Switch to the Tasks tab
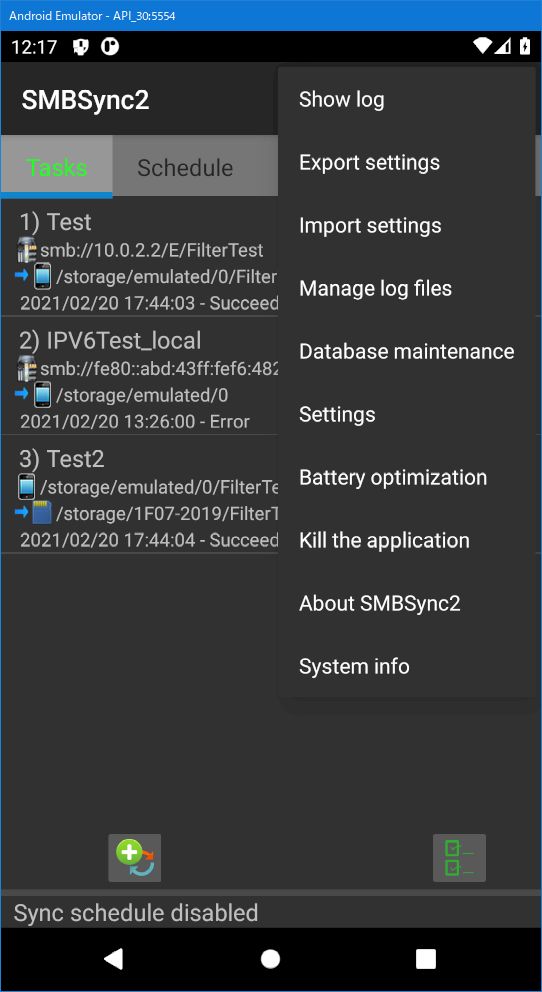 (56, 167)
